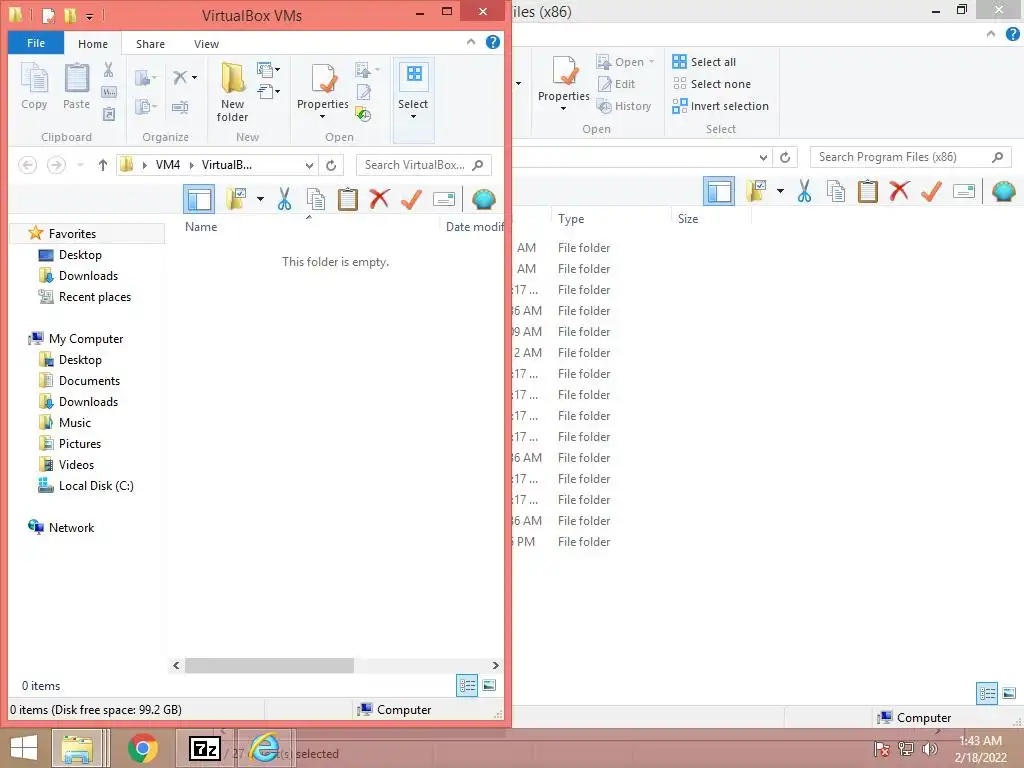Click the Paste icon in the Clipboard group
Image resolution: width=1024 pixels, height=768 pixels.
coord(76,86)
